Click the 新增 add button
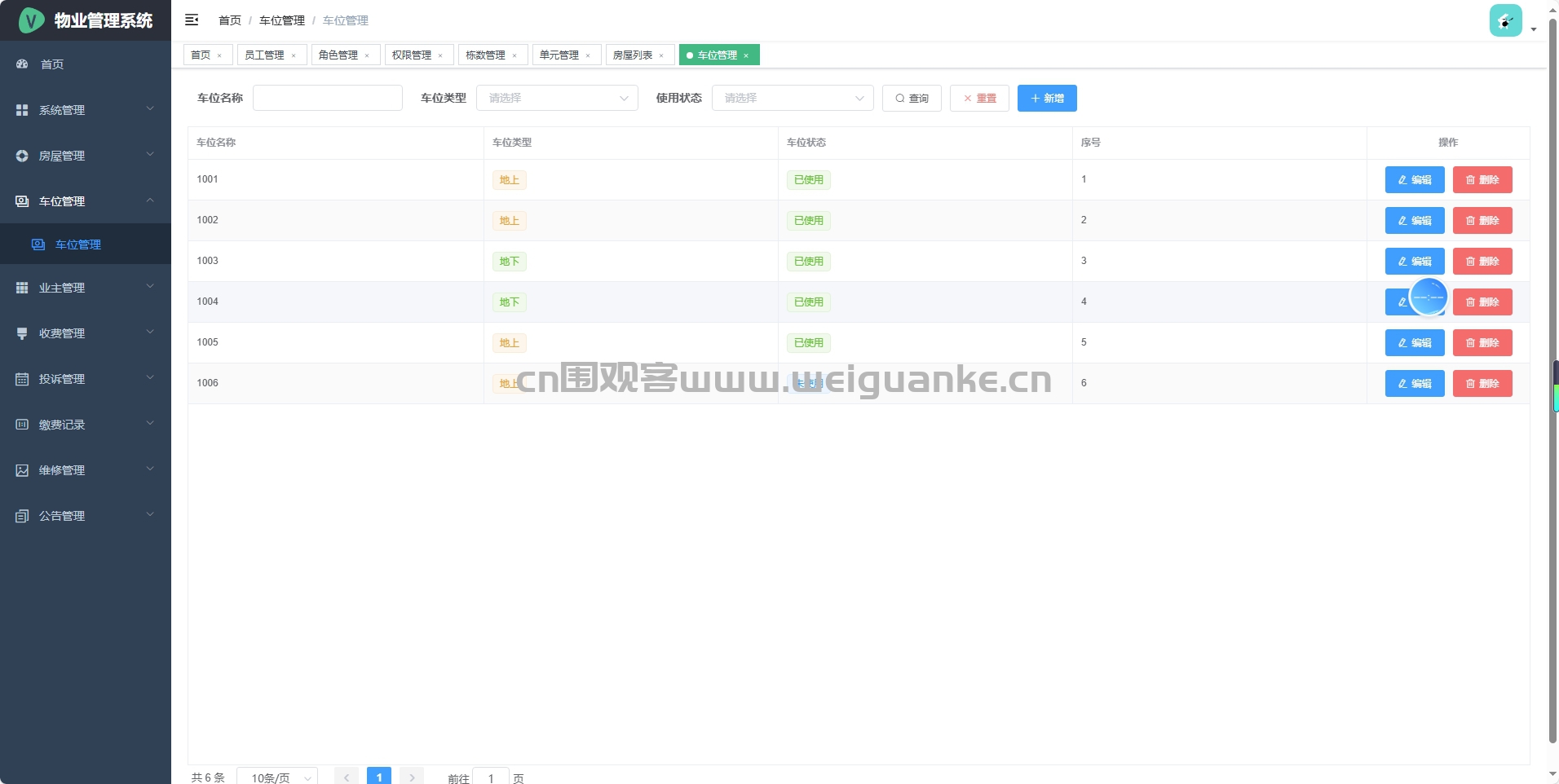 click(1047, 98)
